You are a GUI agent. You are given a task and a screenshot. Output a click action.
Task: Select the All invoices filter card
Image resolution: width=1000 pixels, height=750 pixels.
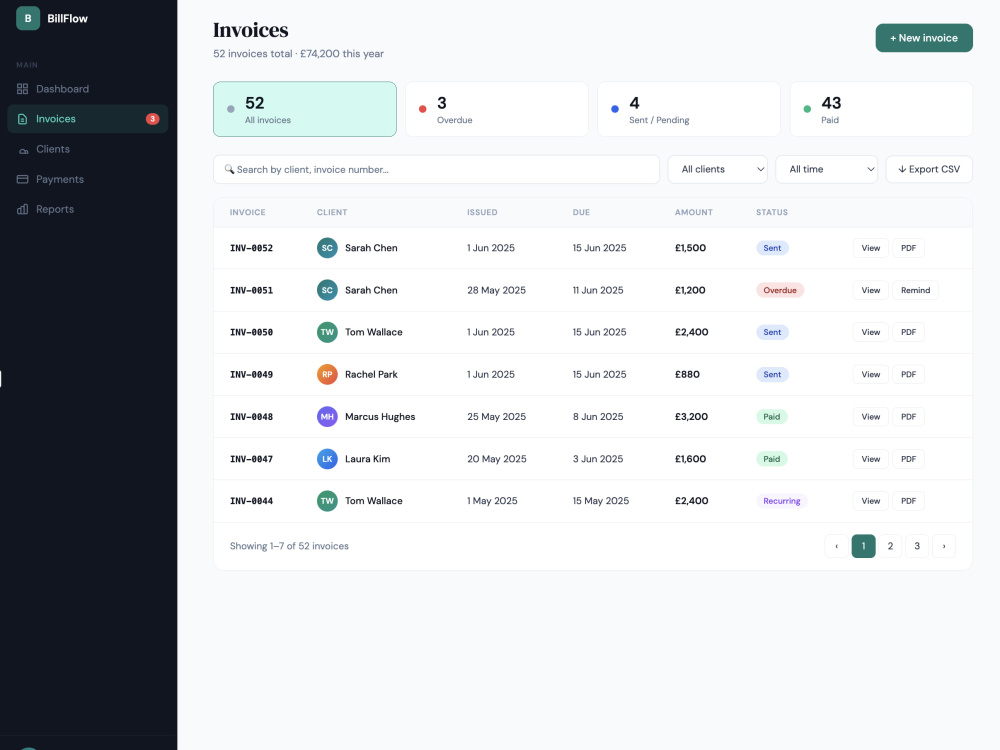click(305, 109)
